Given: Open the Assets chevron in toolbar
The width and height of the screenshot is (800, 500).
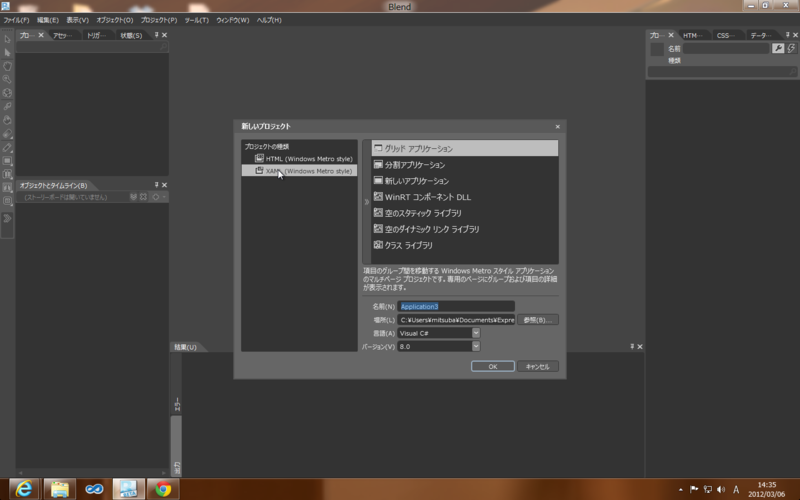Looking at the screenshot, I should click(x=7, y=218).
